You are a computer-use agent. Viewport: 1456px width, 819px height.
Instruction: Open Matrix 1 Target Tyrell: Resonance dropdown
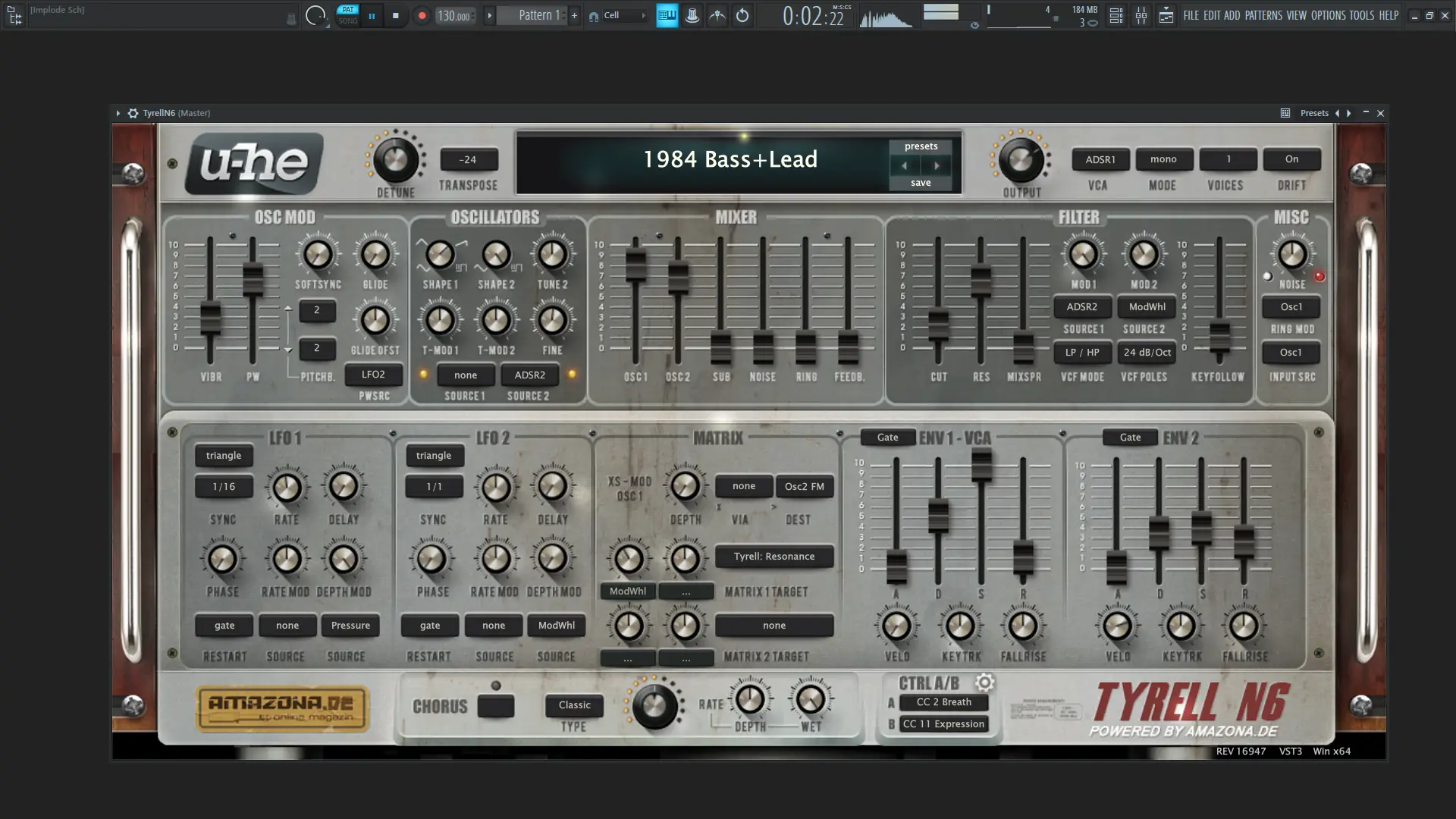(773, 557)
